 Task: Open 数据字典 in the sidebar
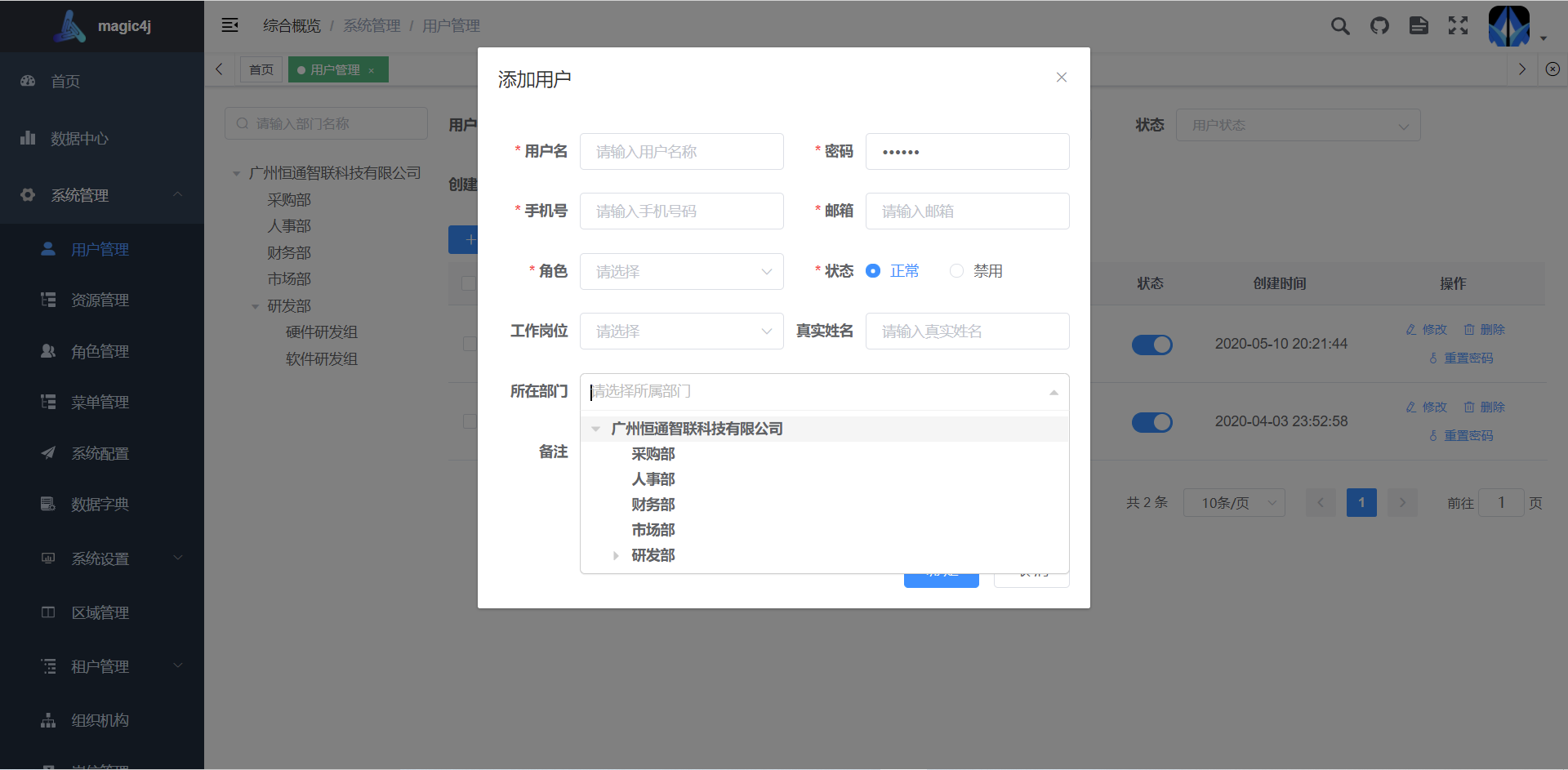click(x=102, y=504)
